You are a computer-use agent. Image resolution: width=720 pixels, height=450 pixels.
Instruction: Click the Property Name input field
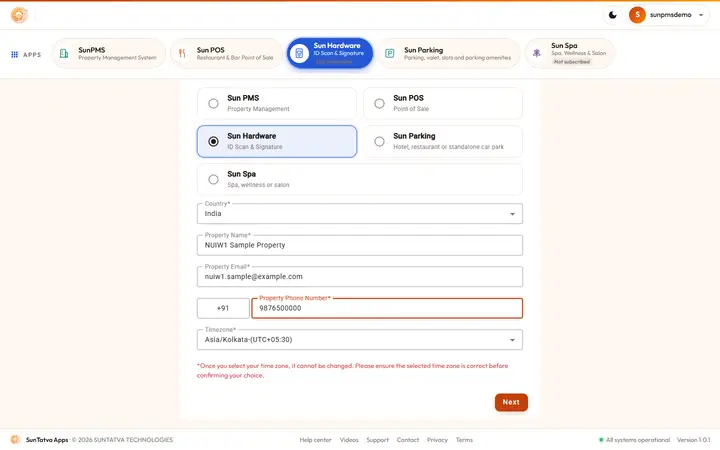point(360,245)
